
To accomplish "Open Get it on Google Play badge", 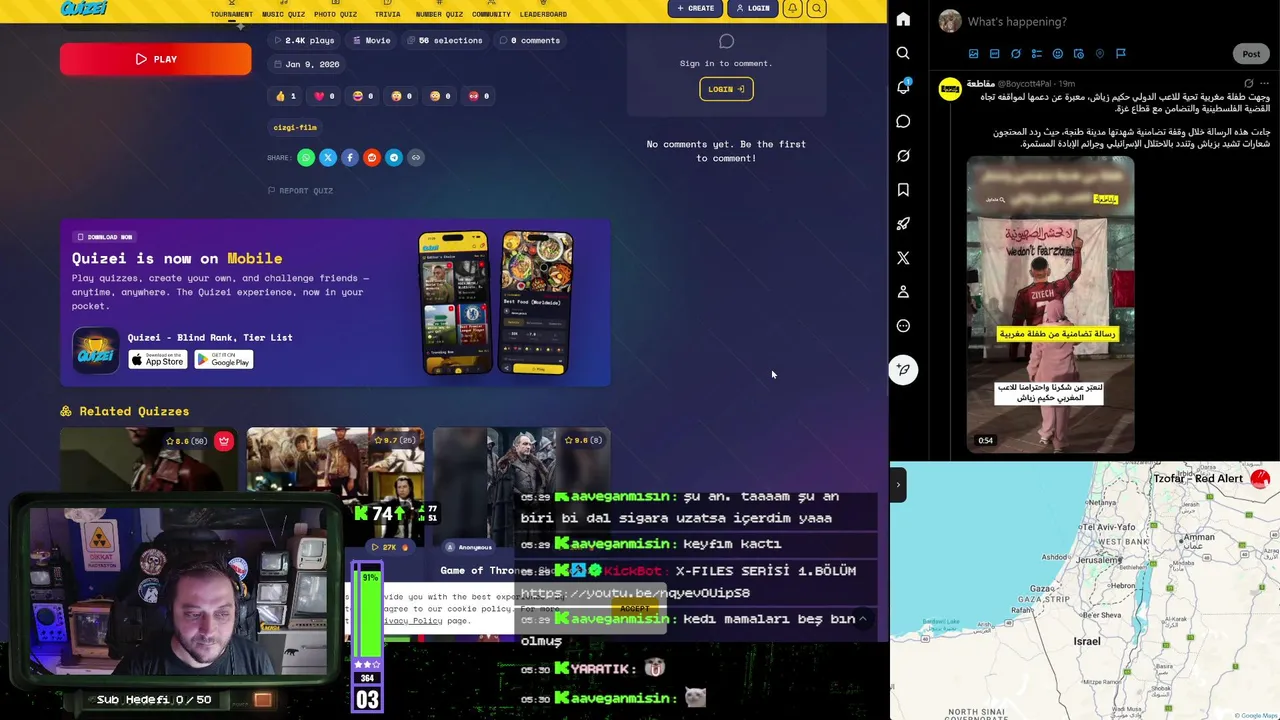I will 223,360.
